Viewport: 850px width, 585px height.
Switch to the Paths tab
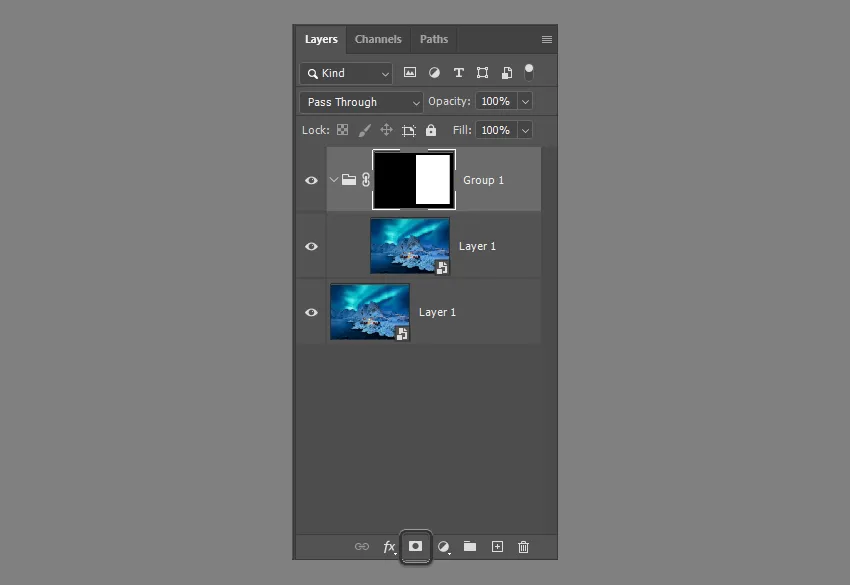pos(434,39)
